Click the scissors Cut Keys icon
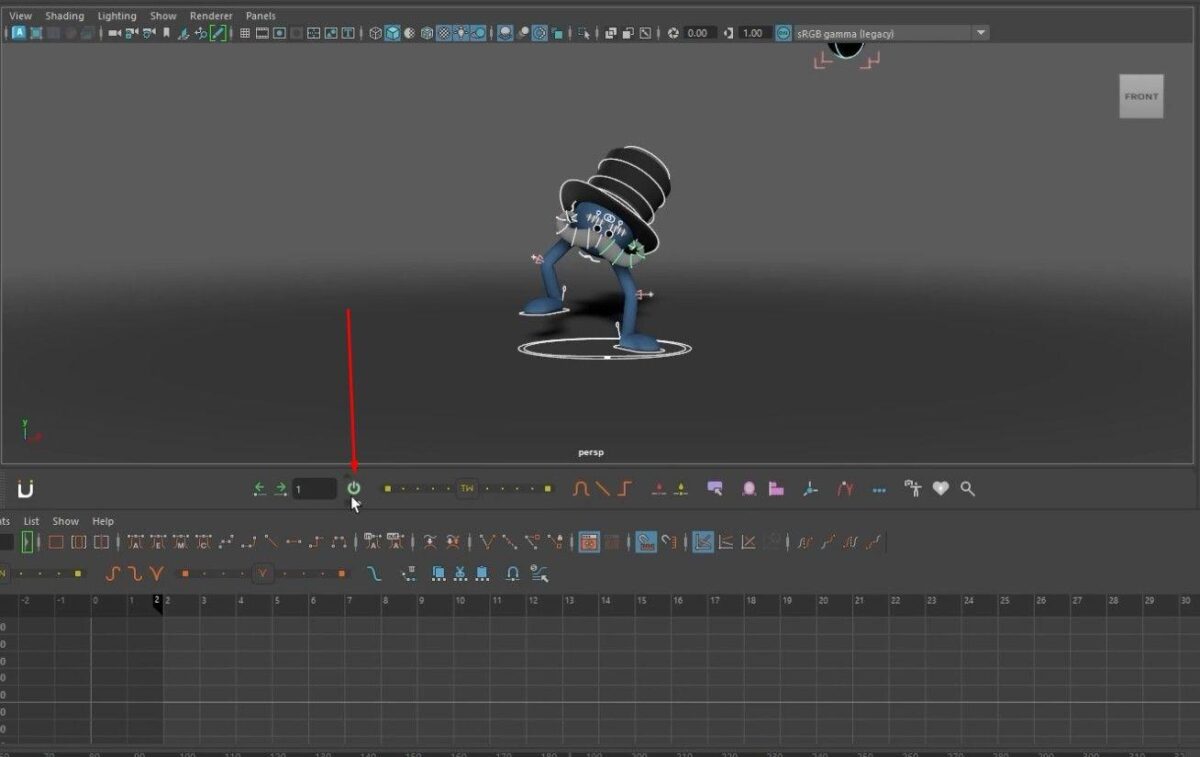Image resolution: width=1200 pixels, height=757 pixels. (x=461, y=573)
